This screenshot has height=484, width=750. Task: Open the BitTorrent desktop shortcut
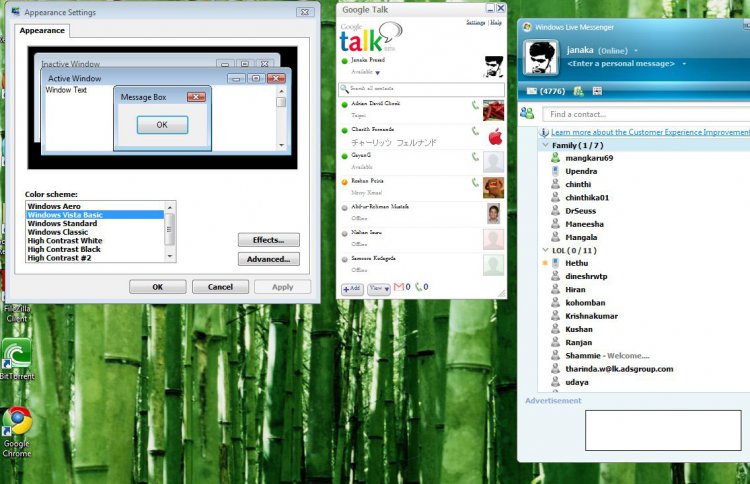[17, 359]
